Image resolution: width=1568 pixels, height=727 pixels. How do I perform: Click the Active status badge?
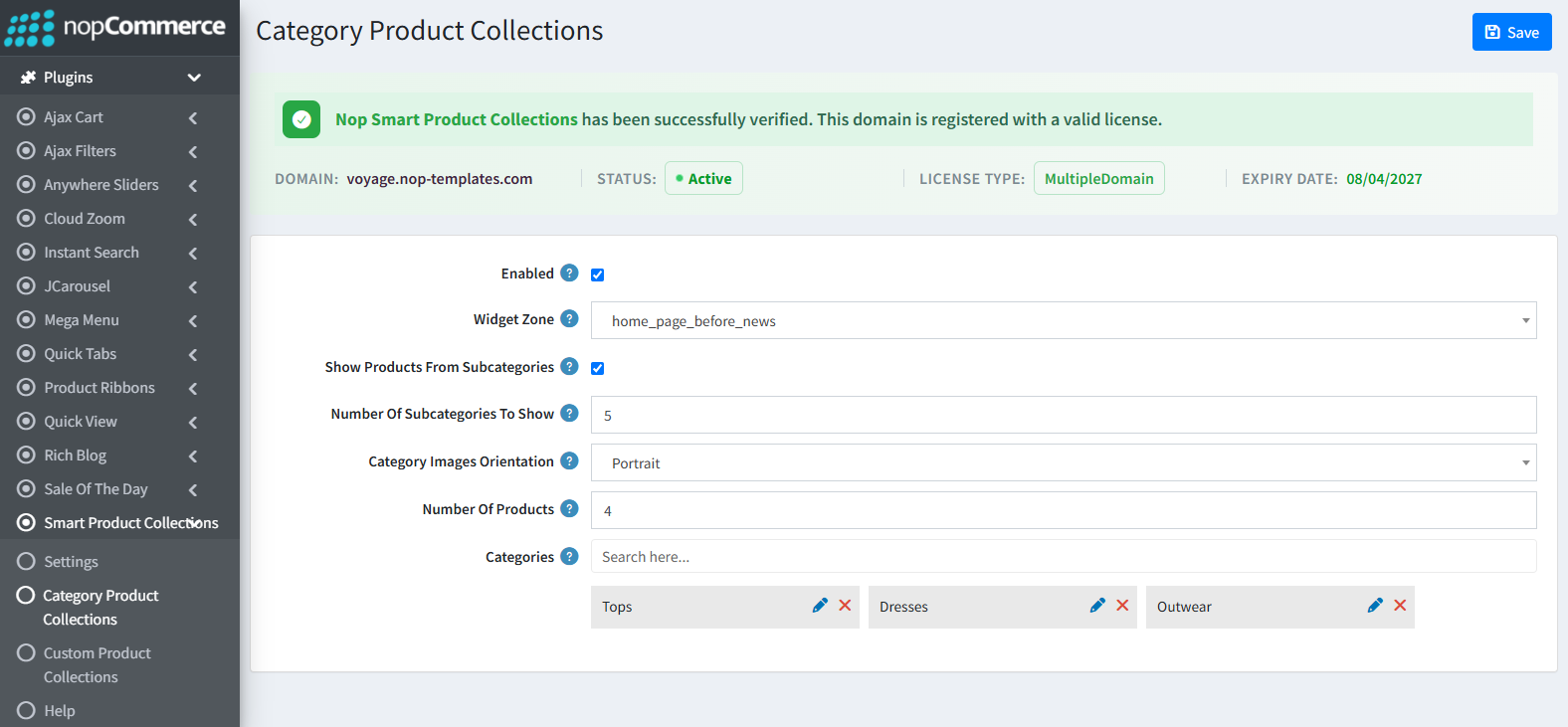[703, 178]
